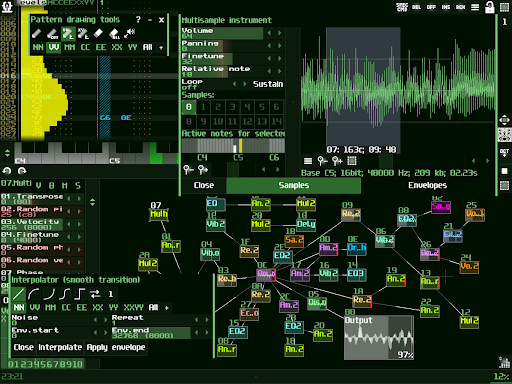This screenshot has width=512, height=384.
Task: Click the help question mark in Pattern tools
Action: point(138,20)
